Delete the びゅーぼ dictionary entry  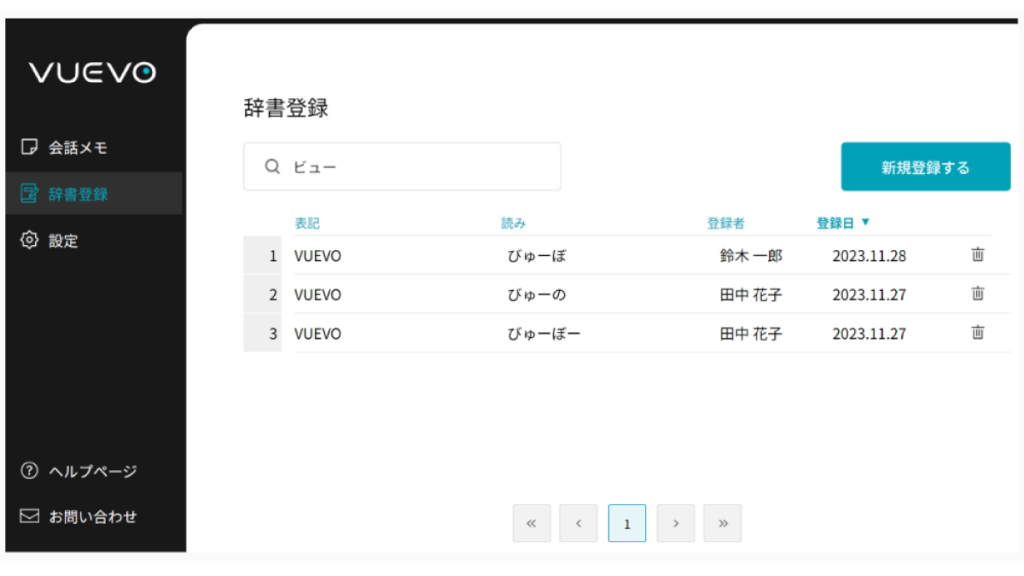pyautogui.click(x=977, y=255)
